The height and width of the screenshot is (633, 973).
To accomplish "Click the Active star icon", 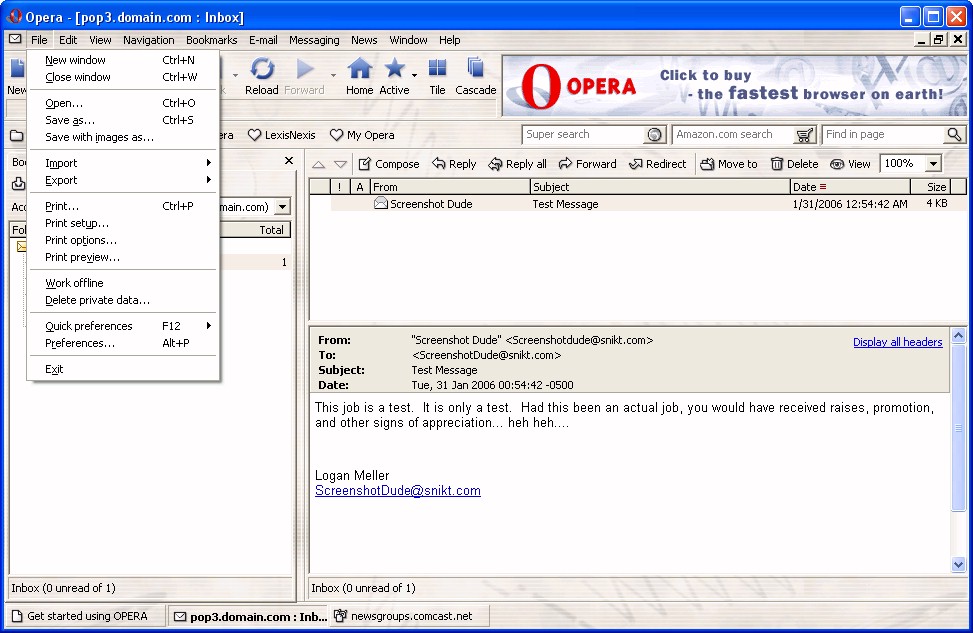I will coord(394,69).
